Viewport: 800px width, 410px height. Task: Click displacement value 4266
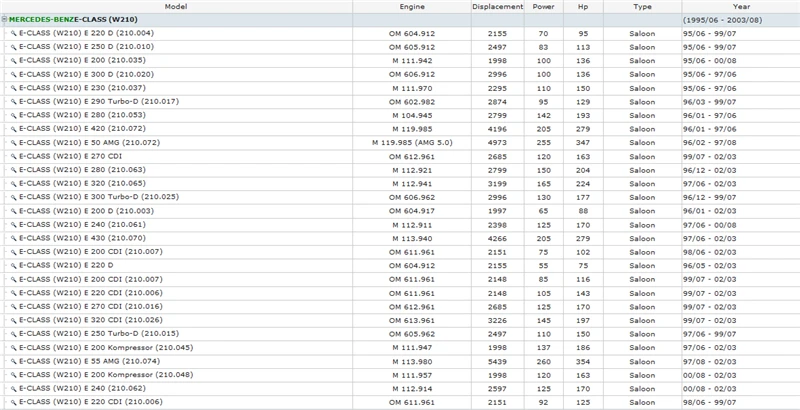click(x=497, y=238)
